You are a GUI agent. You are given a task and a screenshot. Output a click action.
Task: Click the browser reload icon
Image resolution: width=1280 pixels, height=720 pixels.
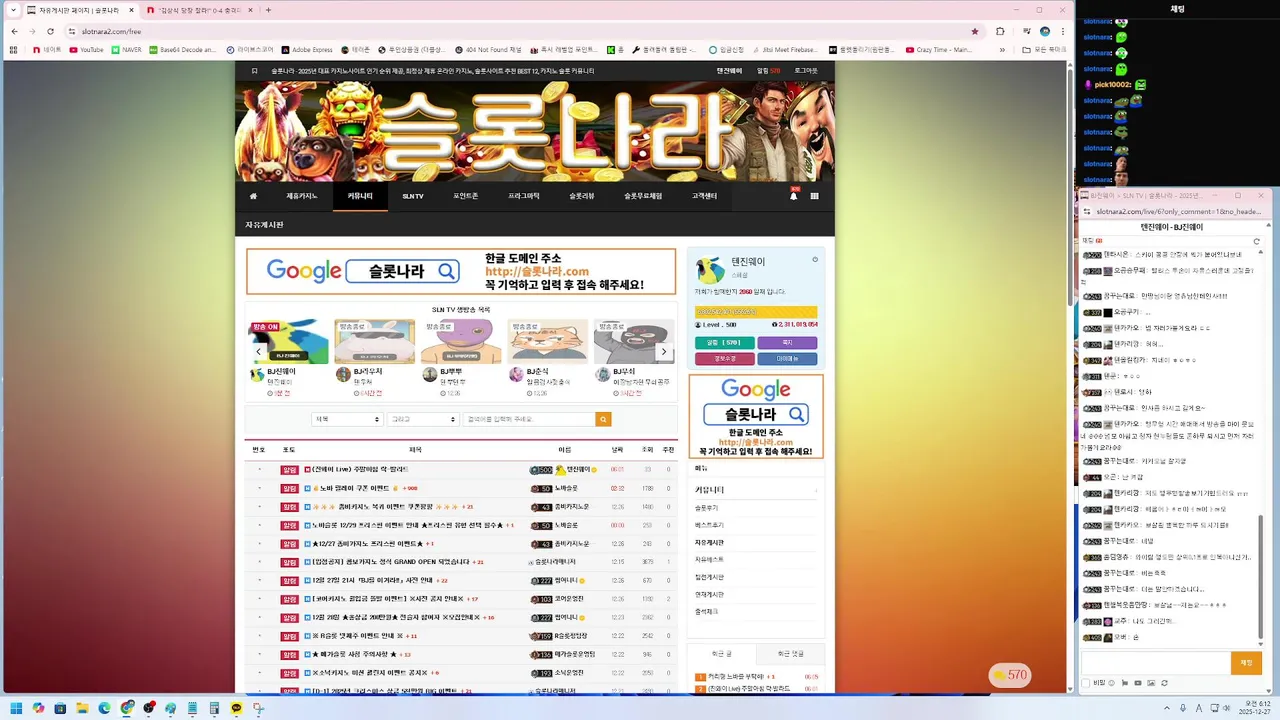point(50,31)
